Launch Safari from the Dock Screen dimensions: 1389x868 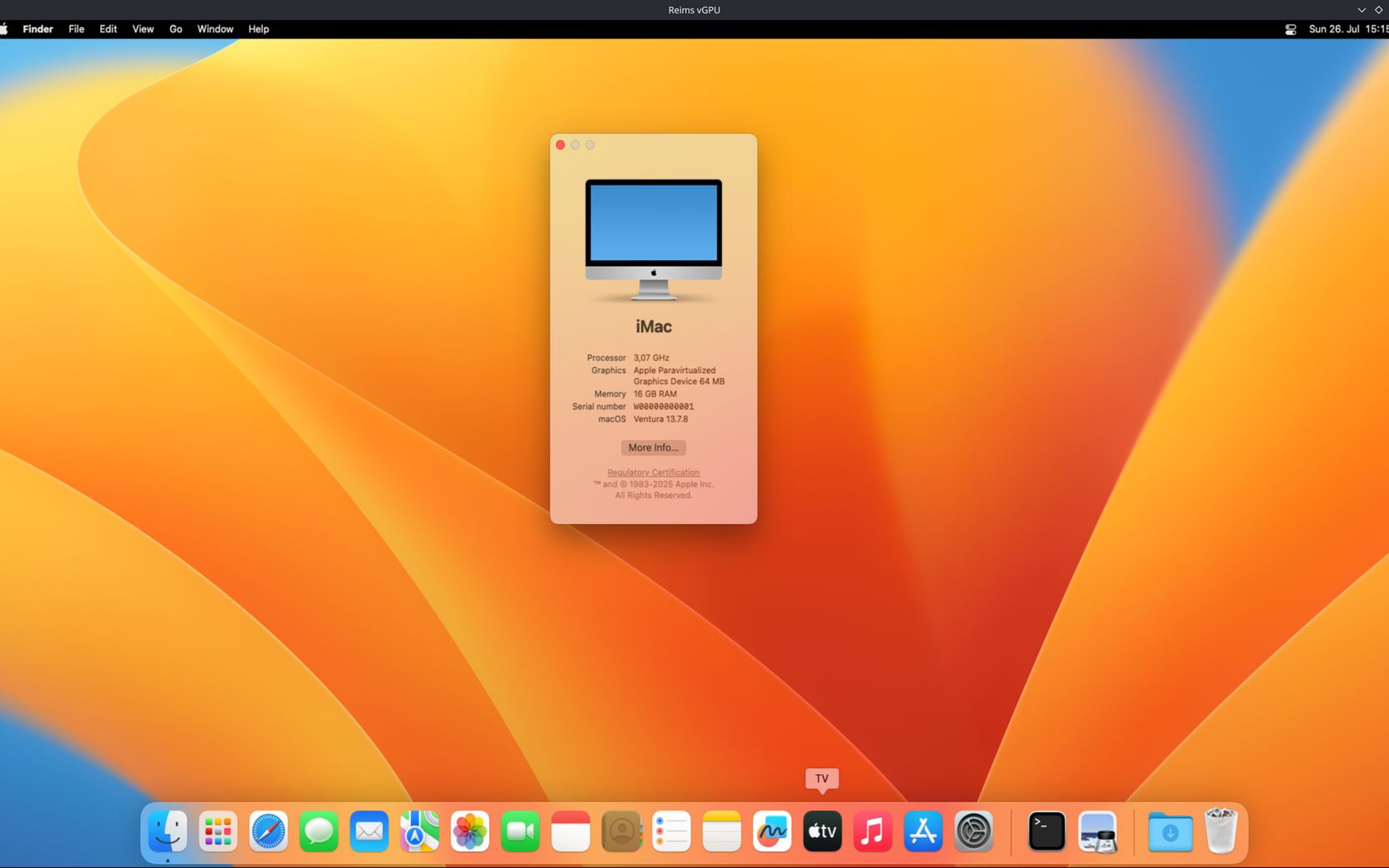[x=269, y=831]
